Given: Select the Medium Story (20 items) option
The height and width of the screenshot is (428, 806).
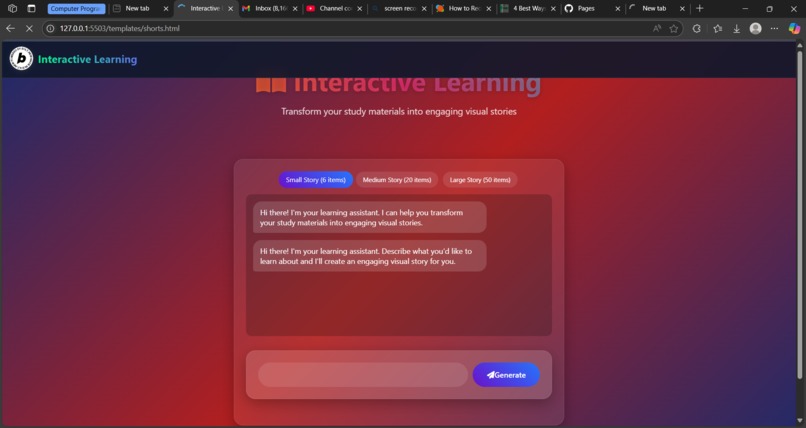Looking at the screenshot, I should click(397, 180).
